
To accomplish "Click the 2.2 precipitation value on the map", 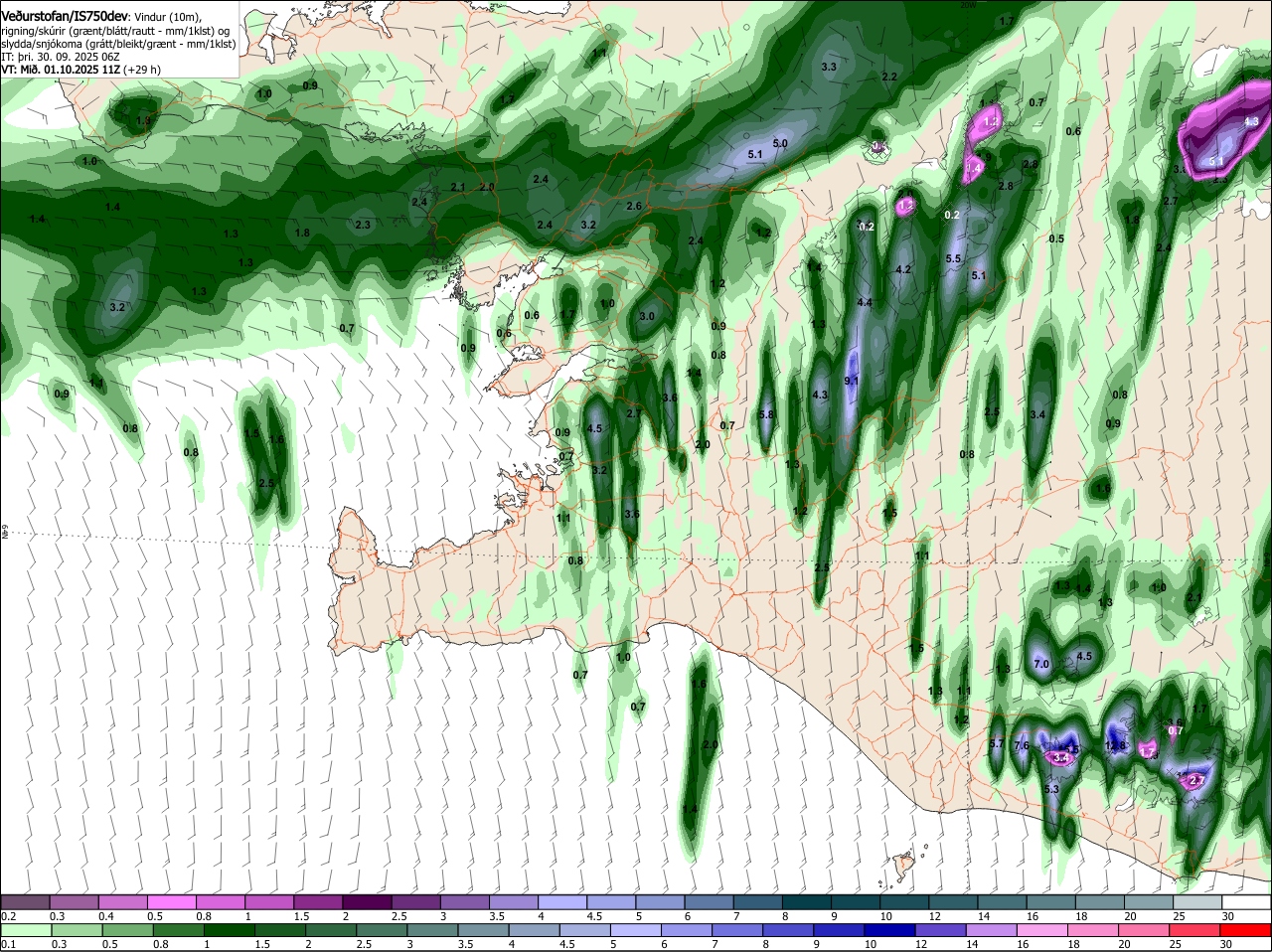I will point(889,77).
